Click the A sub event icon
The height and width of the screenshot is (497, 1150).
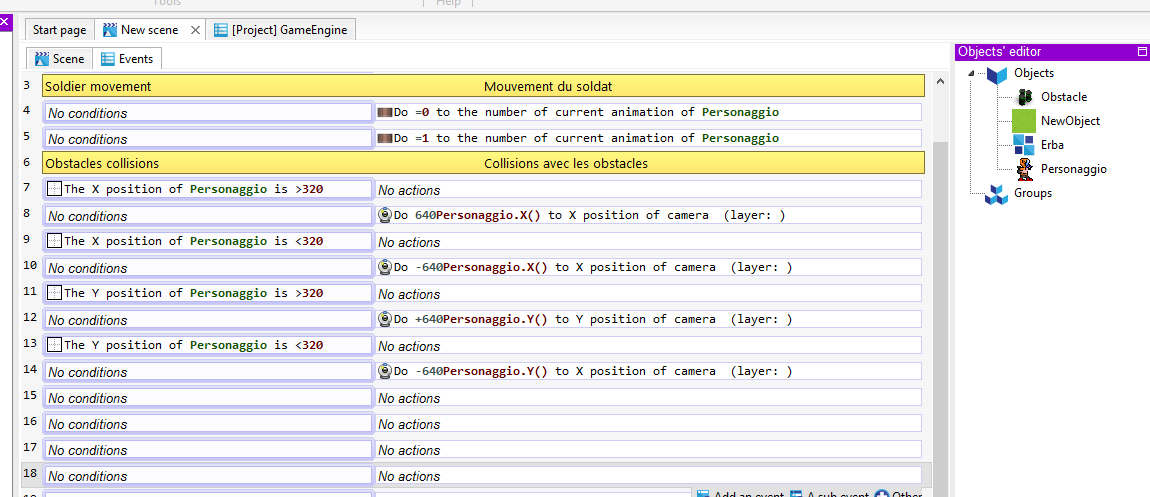click(796, 495)
